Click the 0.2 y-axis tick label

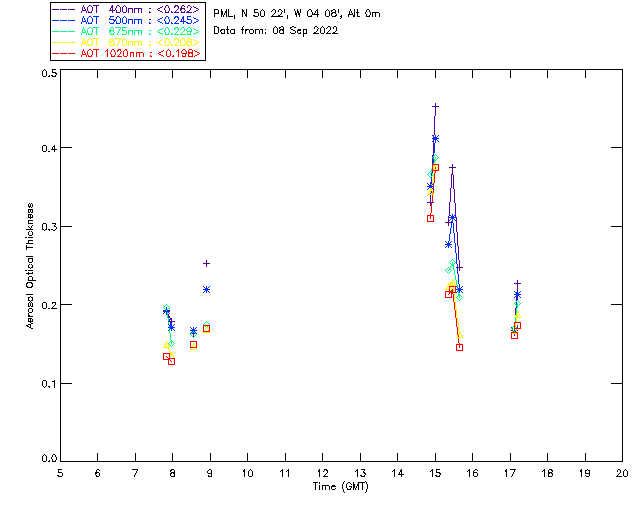click(49, 305)
